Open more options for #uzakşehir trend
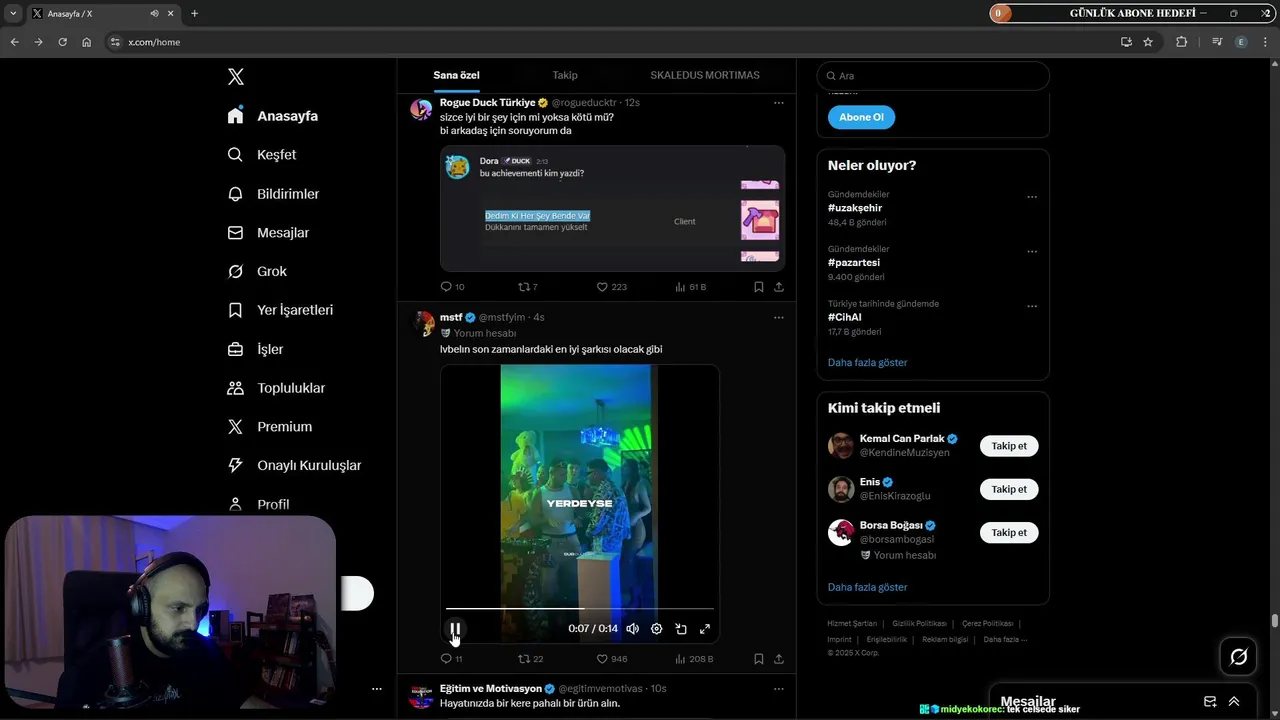The height and width of the screenshot is (720, 1280). (x=1032, y=197)
